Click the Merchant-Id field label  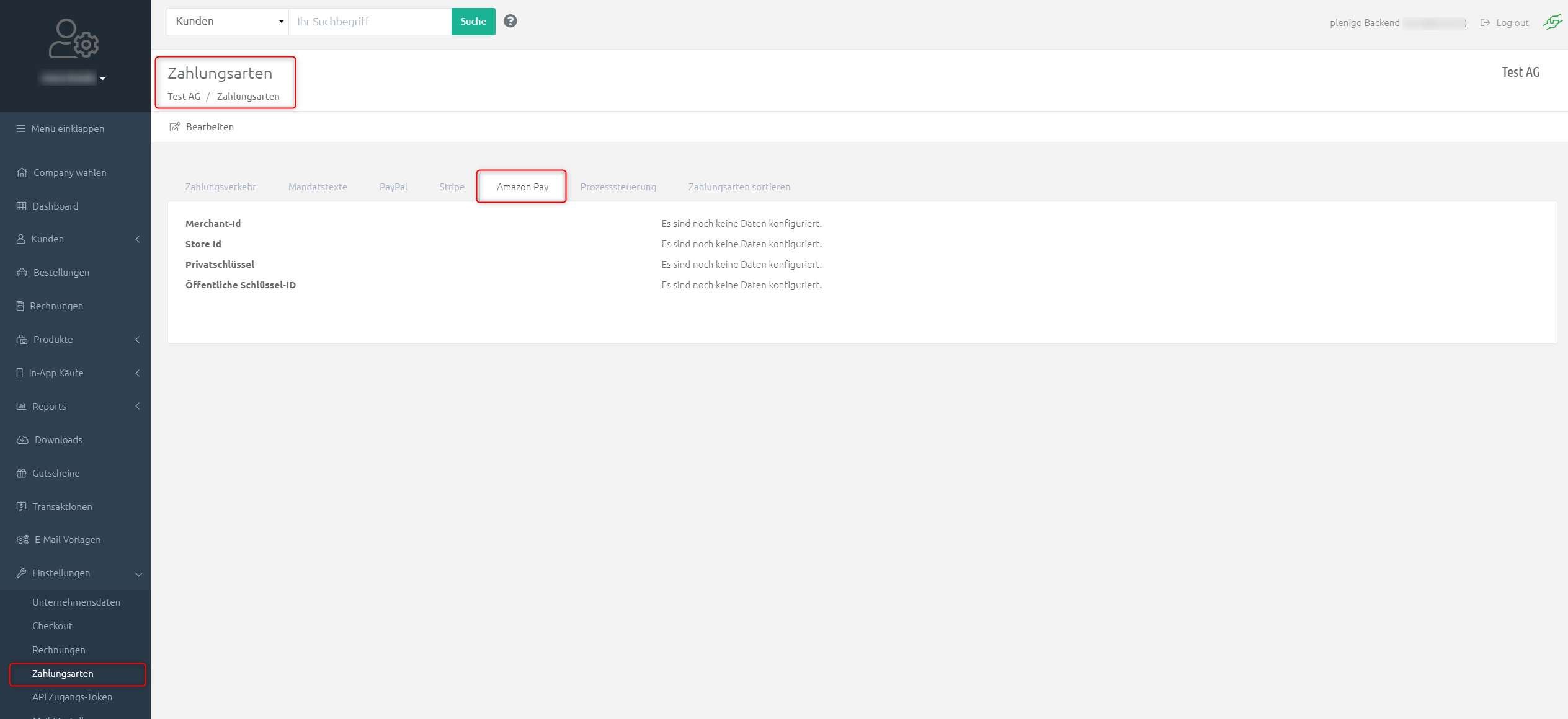pyautogui.click(x=213, y=224)
